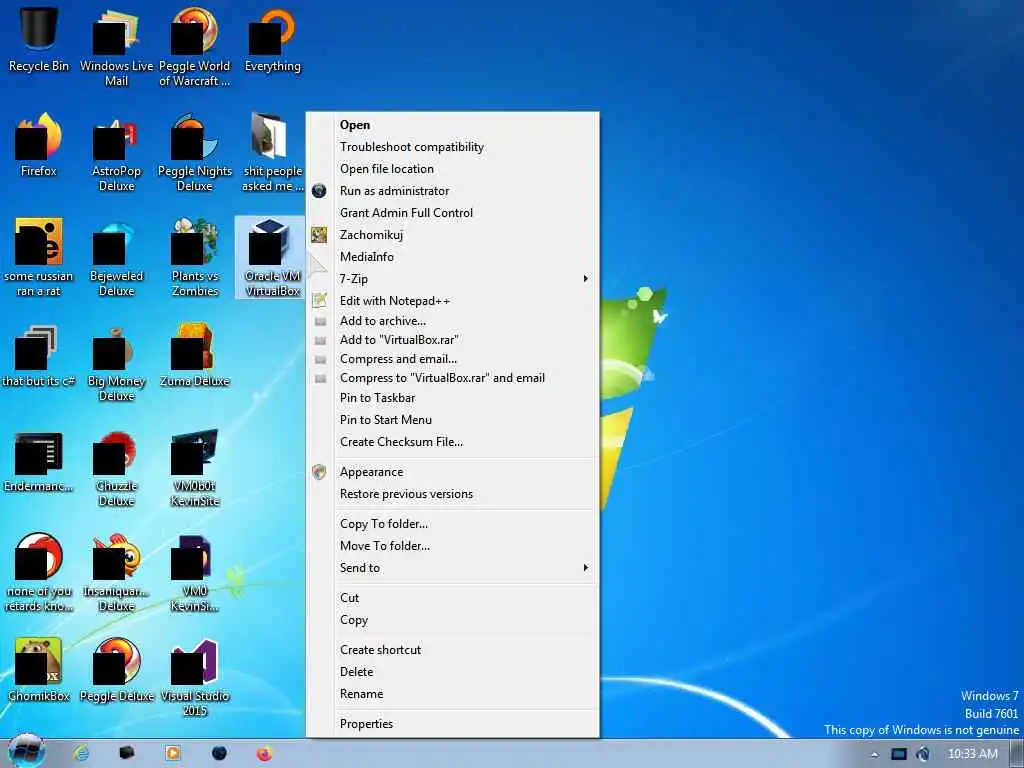
Task: Choose Rename in the context menu
Action: click(453, 694)
